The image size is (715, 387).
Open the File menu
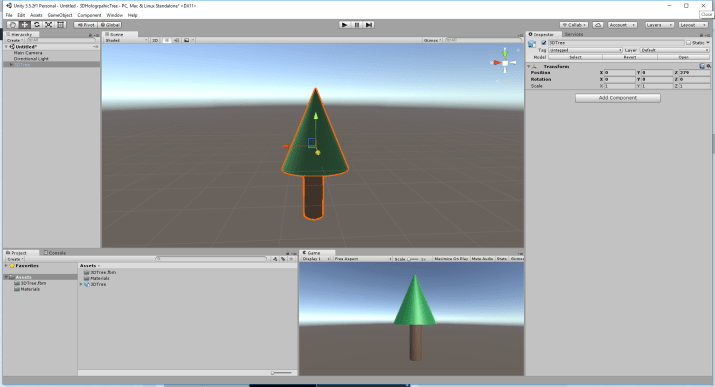9,15
